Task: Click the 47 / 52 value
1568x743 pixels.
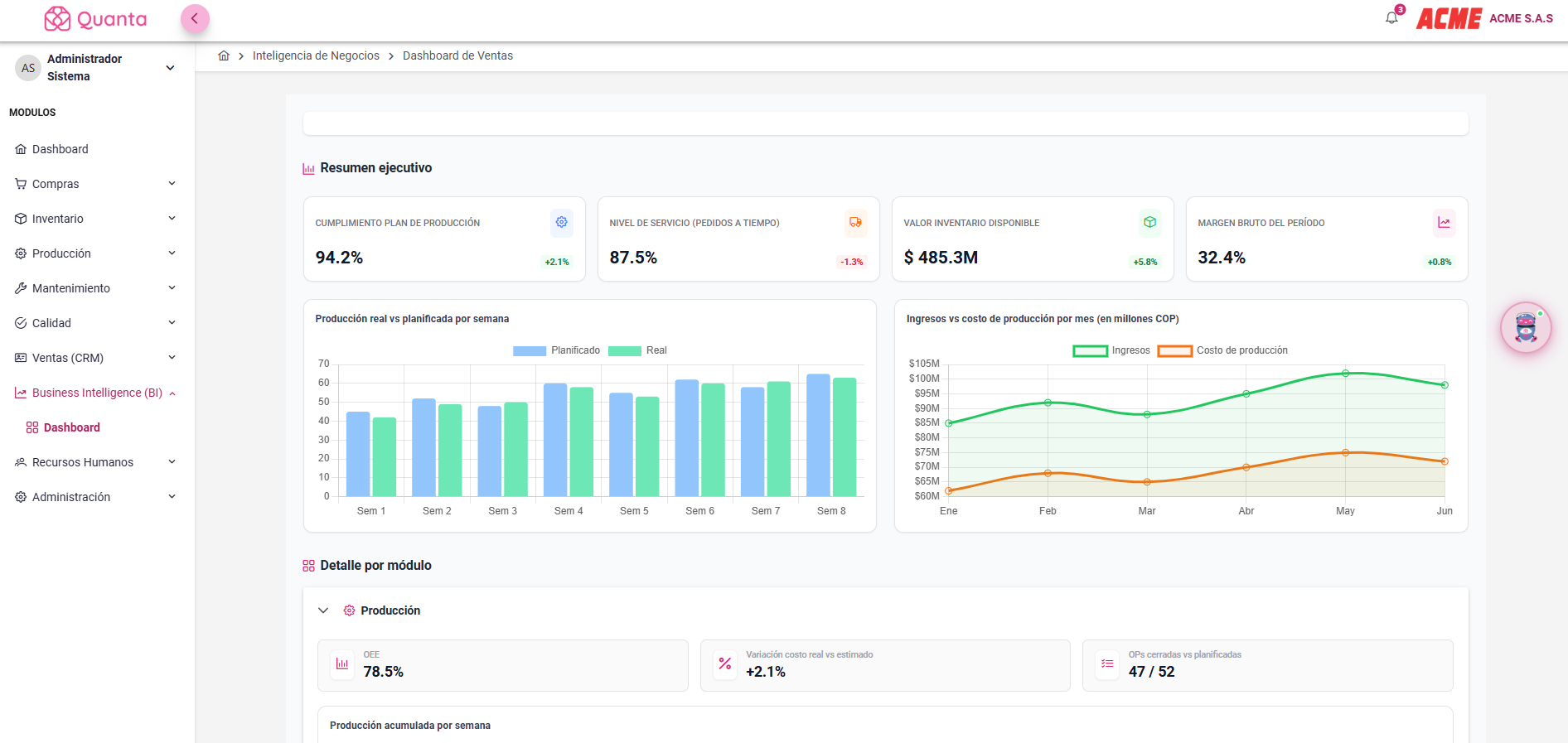Action: pos(1151,672)
